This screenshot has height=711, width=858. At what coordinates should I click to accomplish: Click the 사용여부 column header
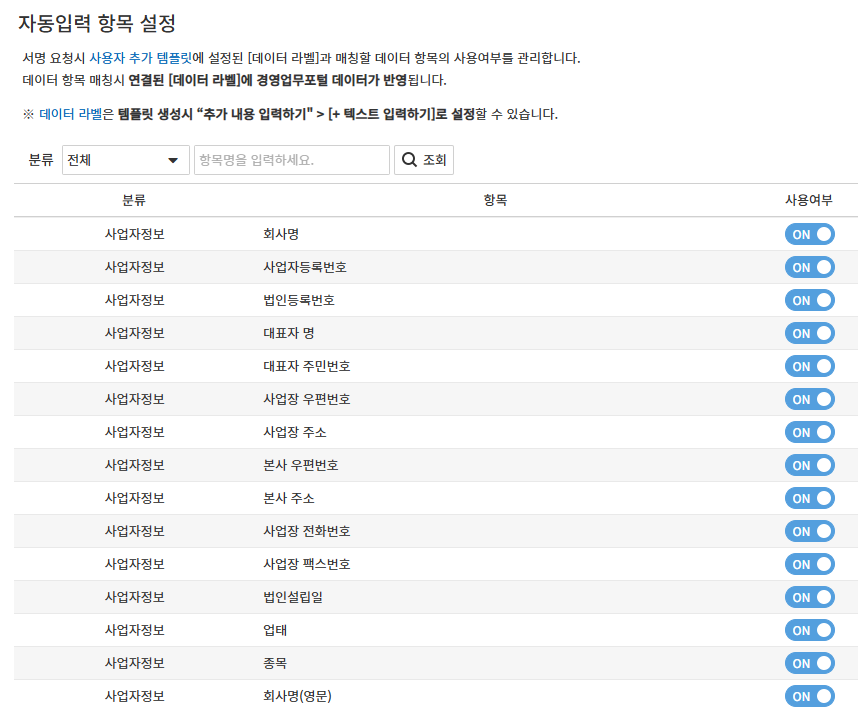point(808,200)
